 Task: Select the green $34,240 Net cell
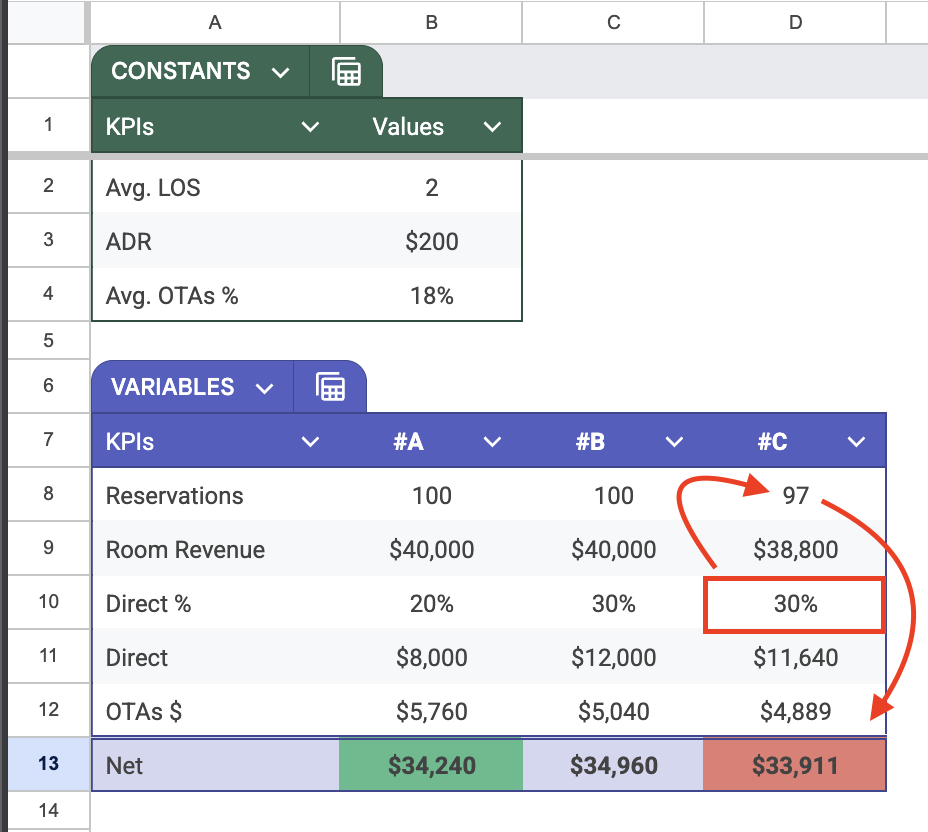coord(431,766)
